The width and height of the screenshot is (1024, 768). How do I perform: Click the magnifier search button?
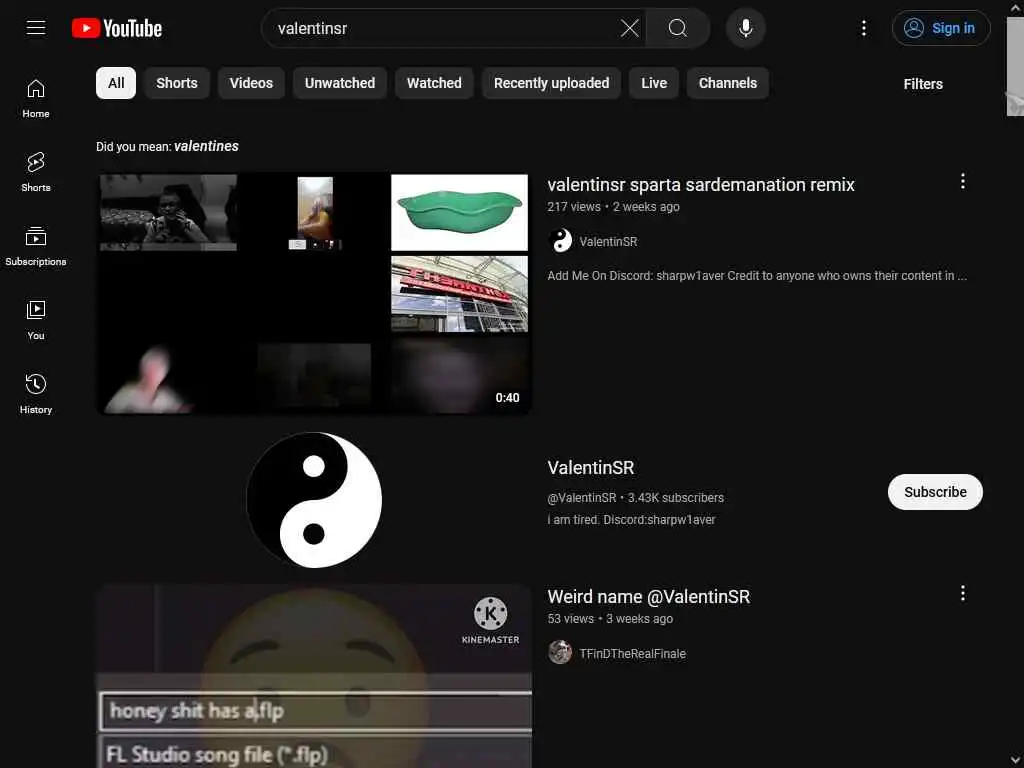[677, 28]
